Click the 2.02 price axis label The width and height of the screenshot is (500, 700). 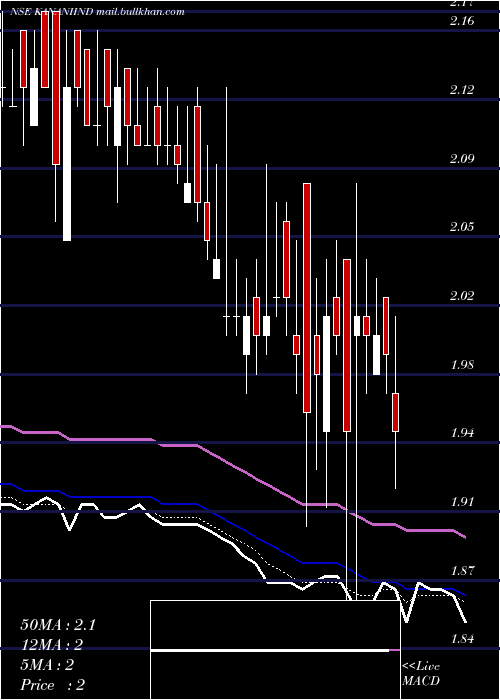pos(462,296)
